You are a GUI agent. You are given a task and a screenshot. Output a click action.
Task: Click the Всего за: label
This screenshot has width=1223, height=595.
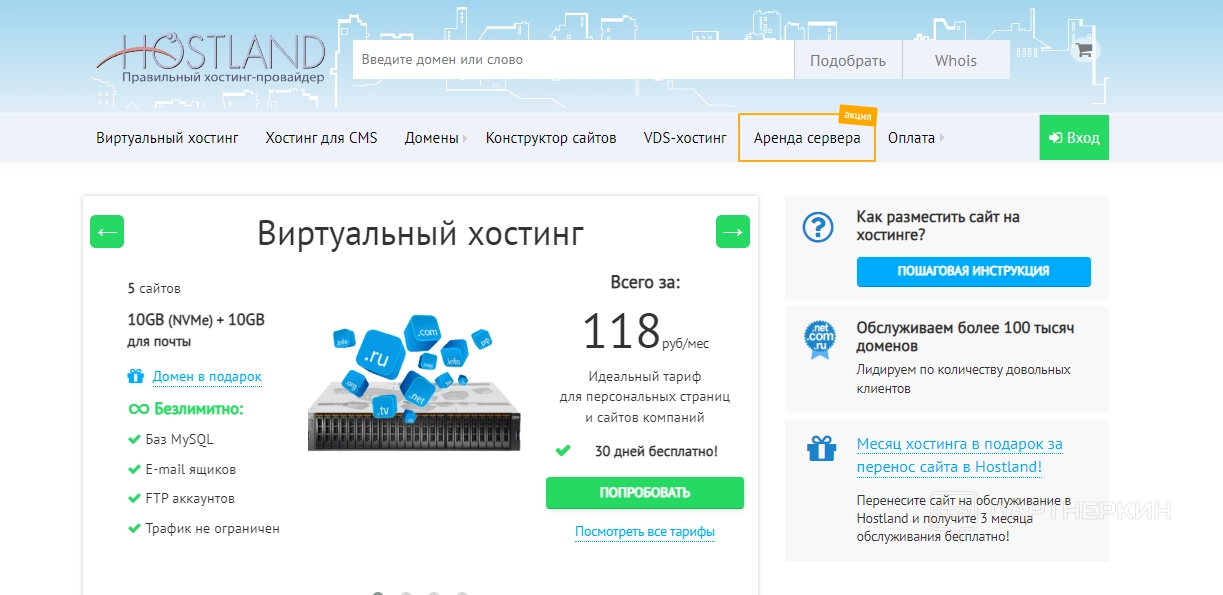tap(645, 283)
